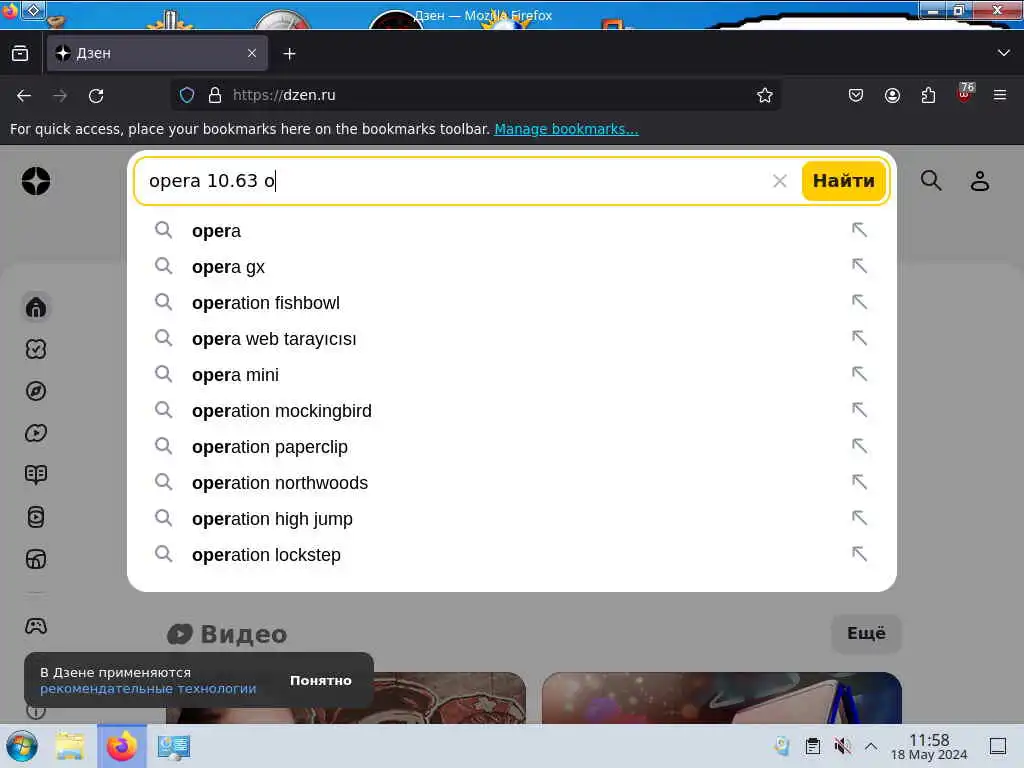Image resolution: width=1024 pixels, height=768 pixels.
Task: Close the Дзен tab
Action: 252,53
